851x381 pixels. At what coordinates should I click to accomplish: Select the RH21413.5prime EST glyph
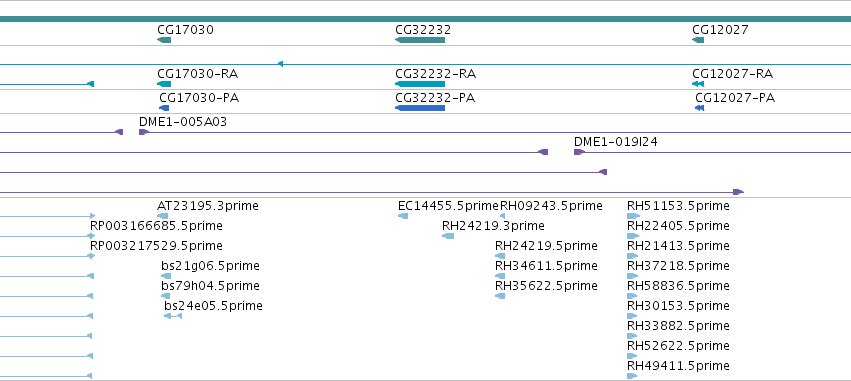point(633,256)
